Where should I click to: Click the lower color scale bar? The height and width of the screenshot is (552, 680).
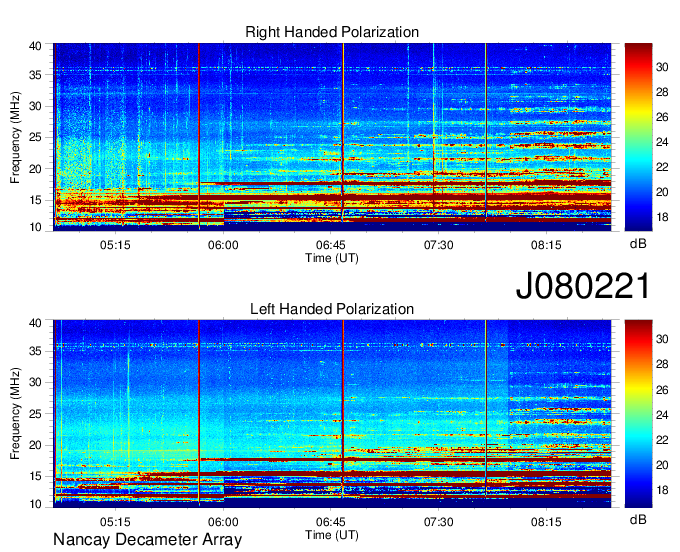[x=638, y=414]
